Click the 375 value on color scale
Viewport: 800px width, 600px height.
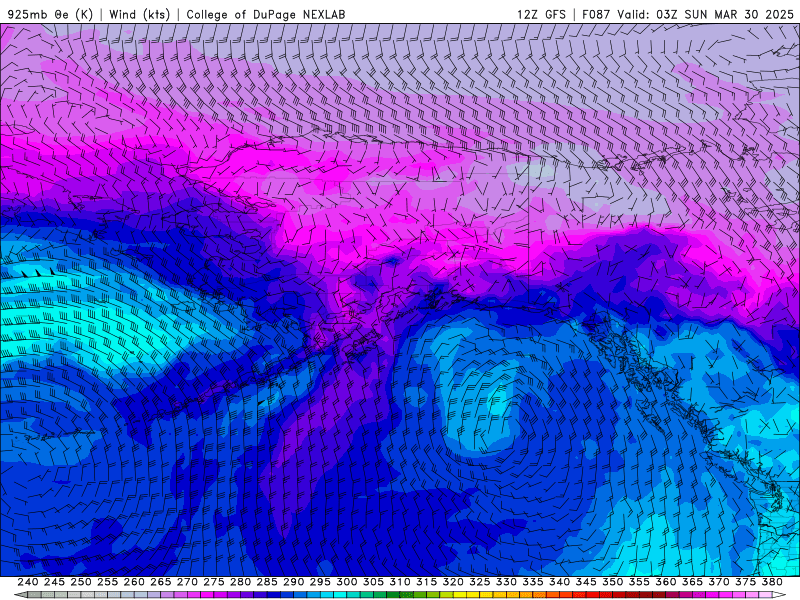[745, 582]
